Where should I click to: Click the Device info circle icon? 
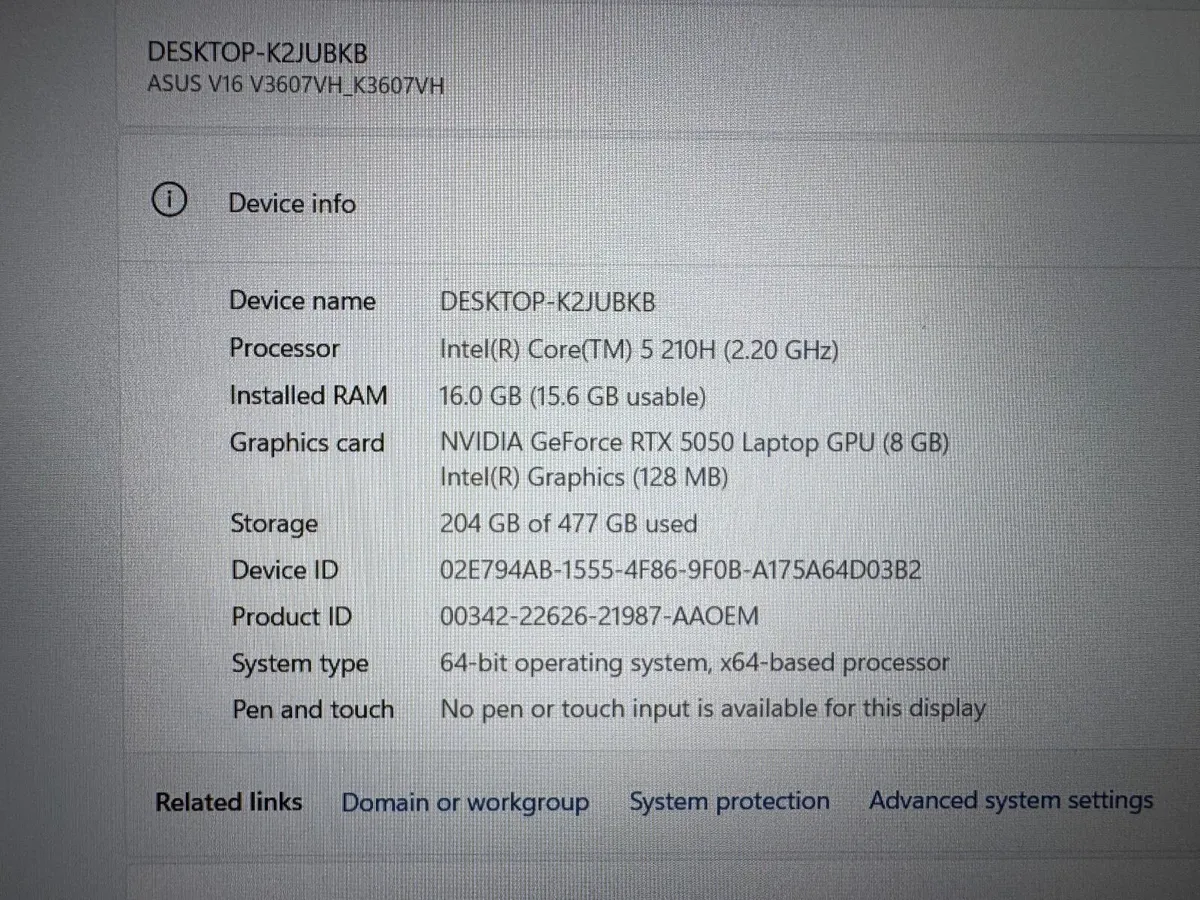[169, 201]
